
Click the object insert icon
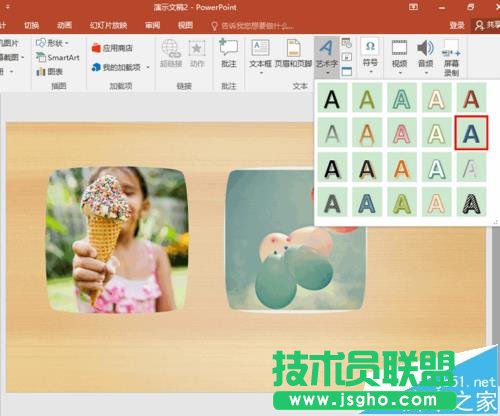tap(347, 71)
